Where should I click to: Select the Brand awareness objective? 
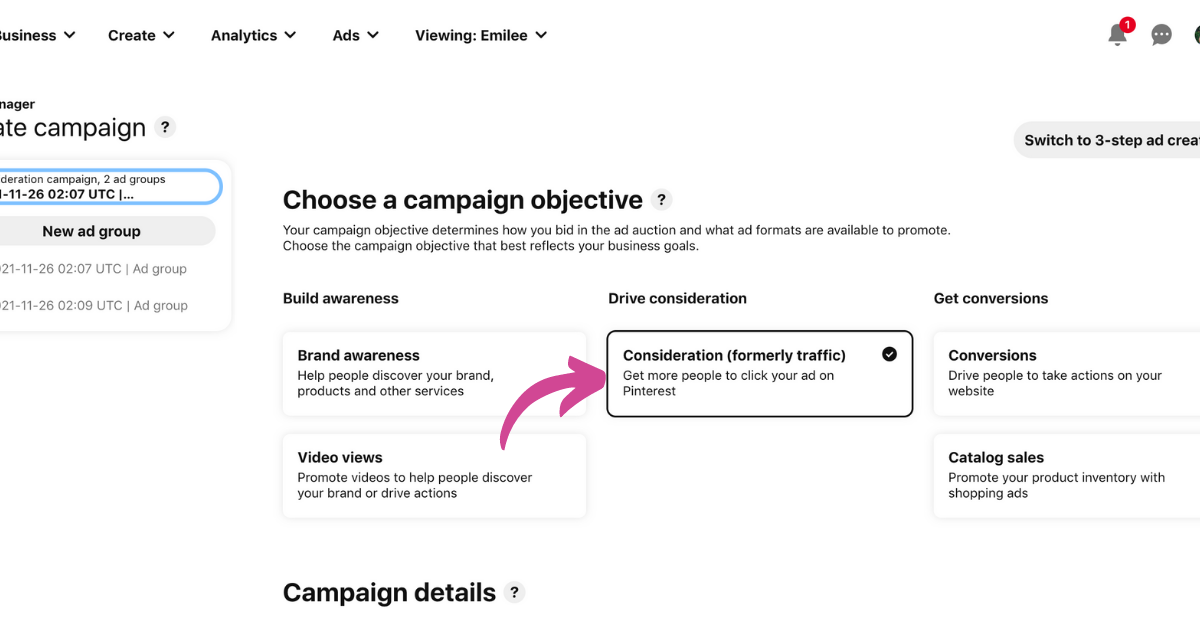(x=434, y=373)
